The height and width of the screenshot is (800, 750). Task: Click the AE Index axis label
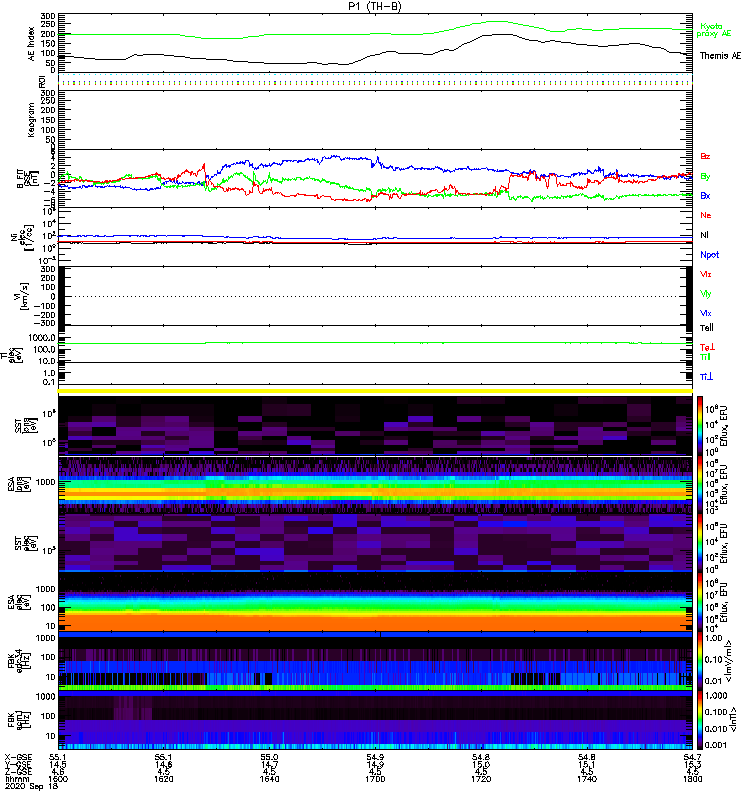32,44
